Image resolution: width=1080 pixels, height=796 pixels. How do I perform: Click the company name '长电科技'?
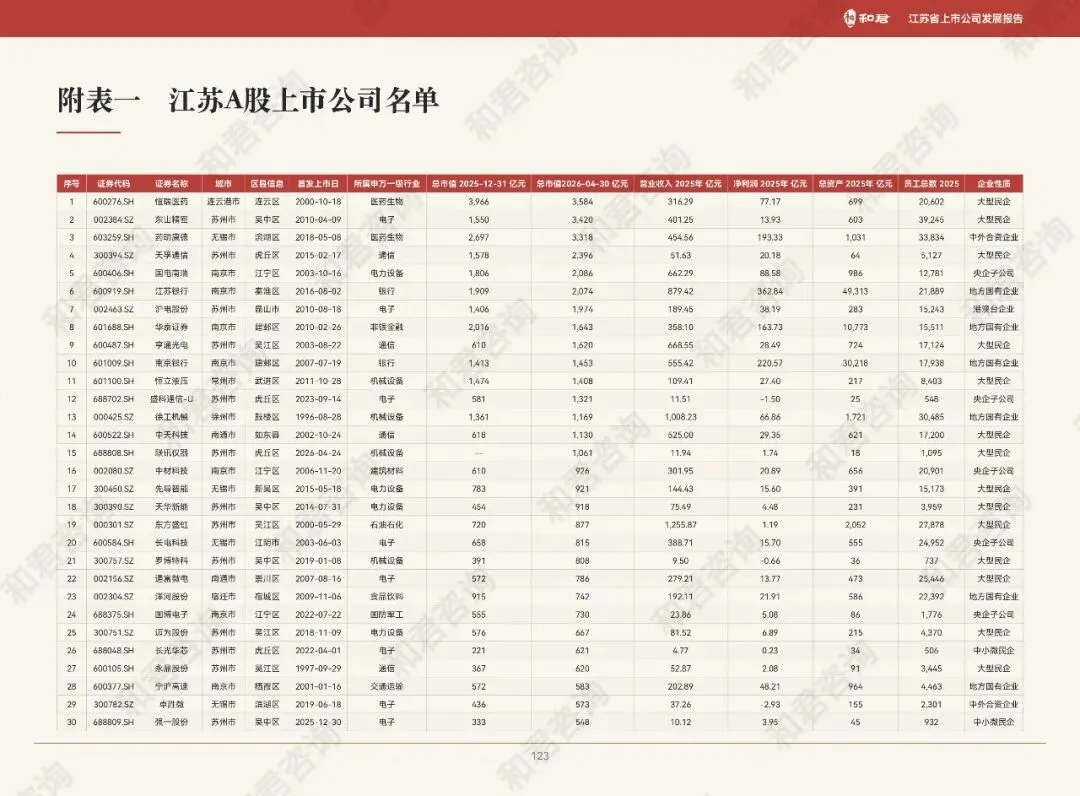[172, 543]
